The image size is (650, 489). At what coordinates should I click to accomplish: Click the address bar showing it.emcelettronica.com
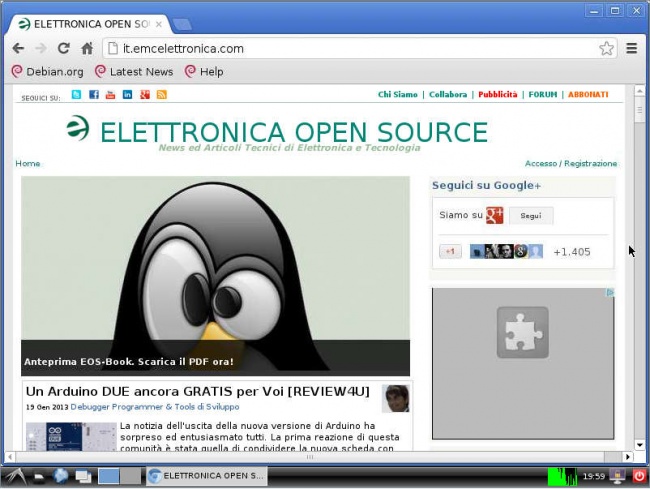click(x=350, y=48)
